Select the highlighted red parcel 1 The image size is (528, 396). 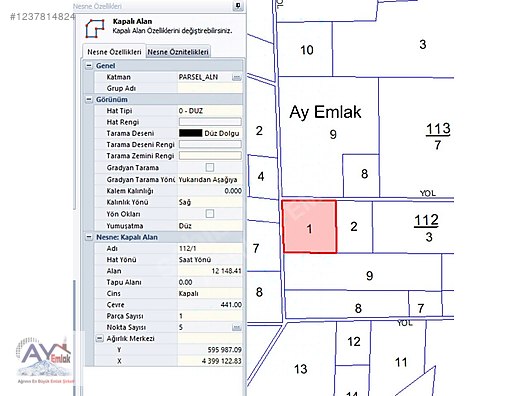[x=309, y=227]
